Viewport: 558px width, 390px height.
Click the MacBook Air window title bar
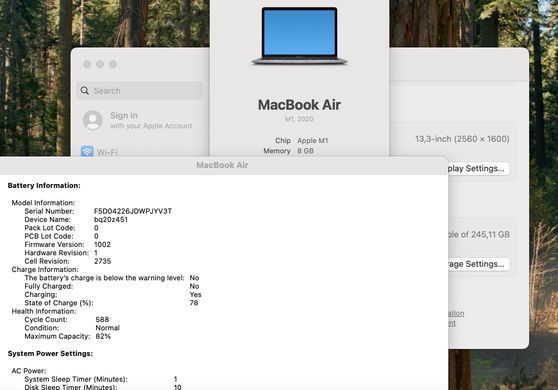(222, 165)
